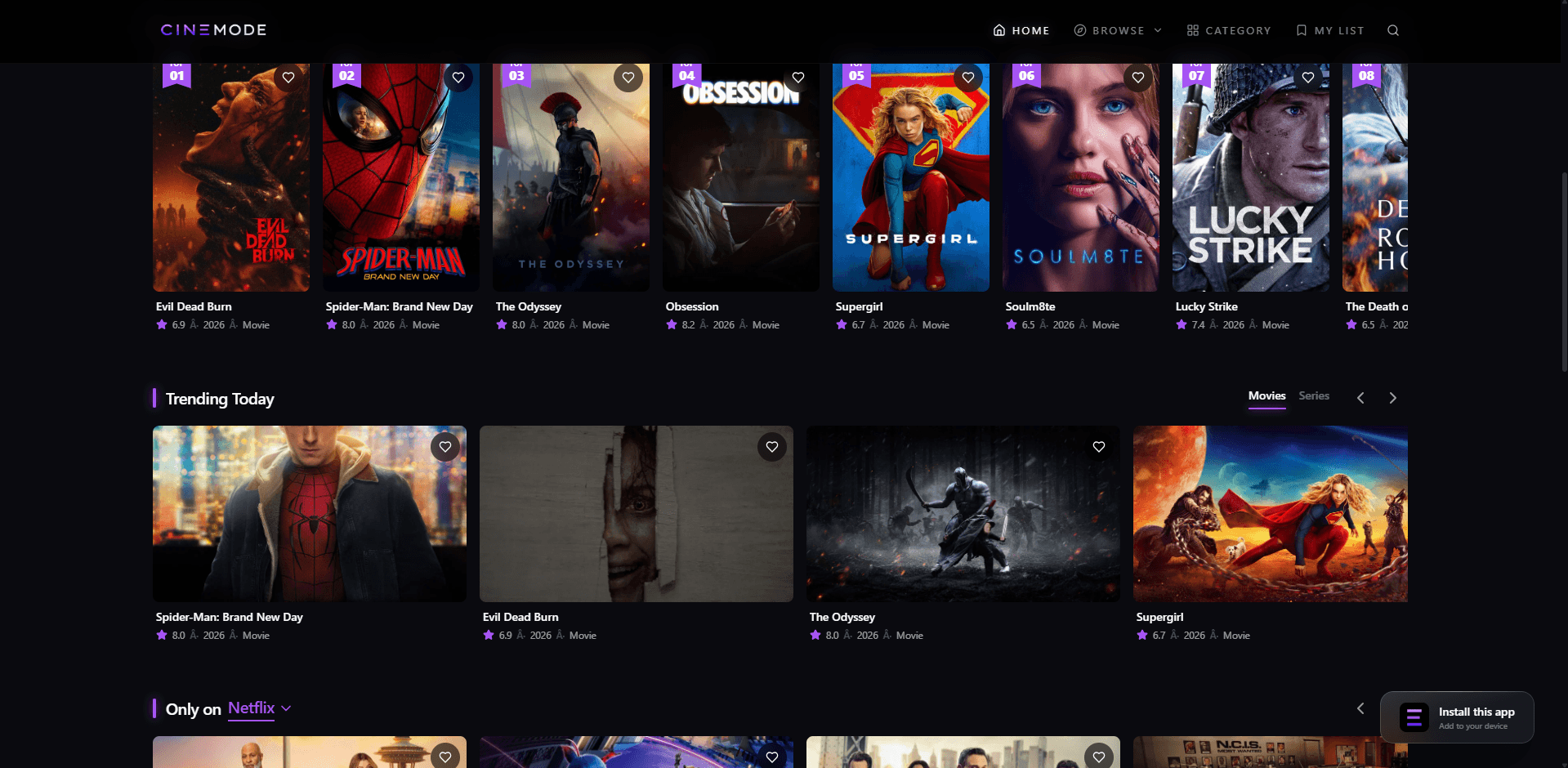Image resolution: width=1568 pixels, height=768 pixels.
Task: Open the Category page
Action: (x=1229, y=30)
